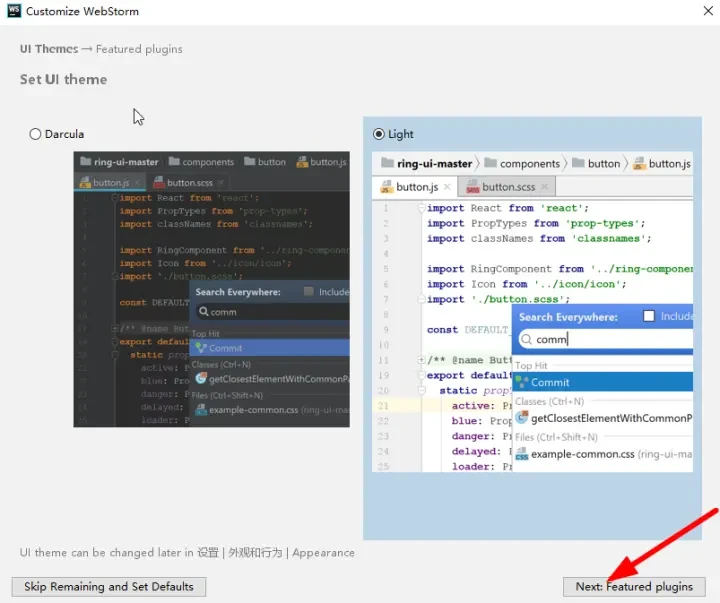
Task: Expand the folded comment block in Darcula preview
Action: [x=114, y=328]
